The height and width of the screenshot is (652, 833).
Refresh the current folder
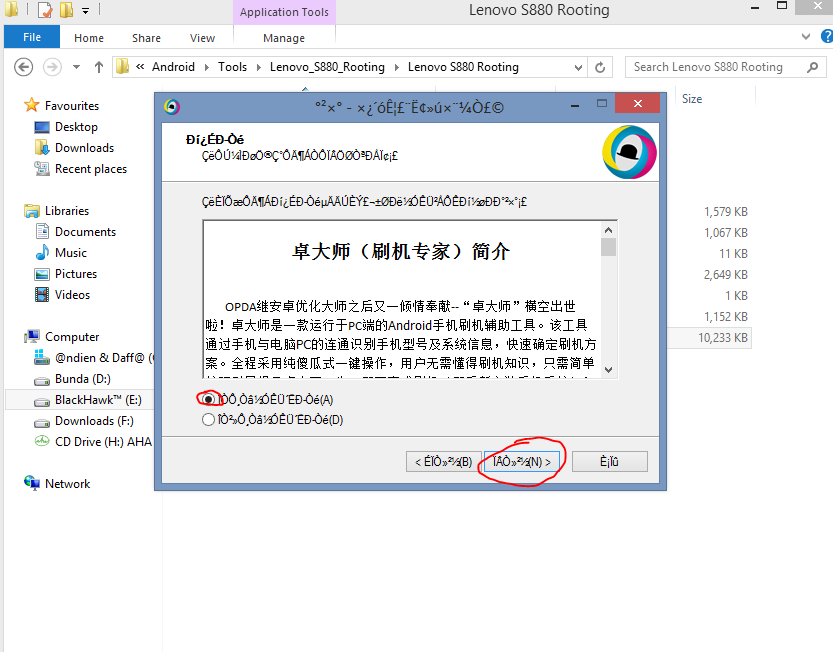coord(600,67)
